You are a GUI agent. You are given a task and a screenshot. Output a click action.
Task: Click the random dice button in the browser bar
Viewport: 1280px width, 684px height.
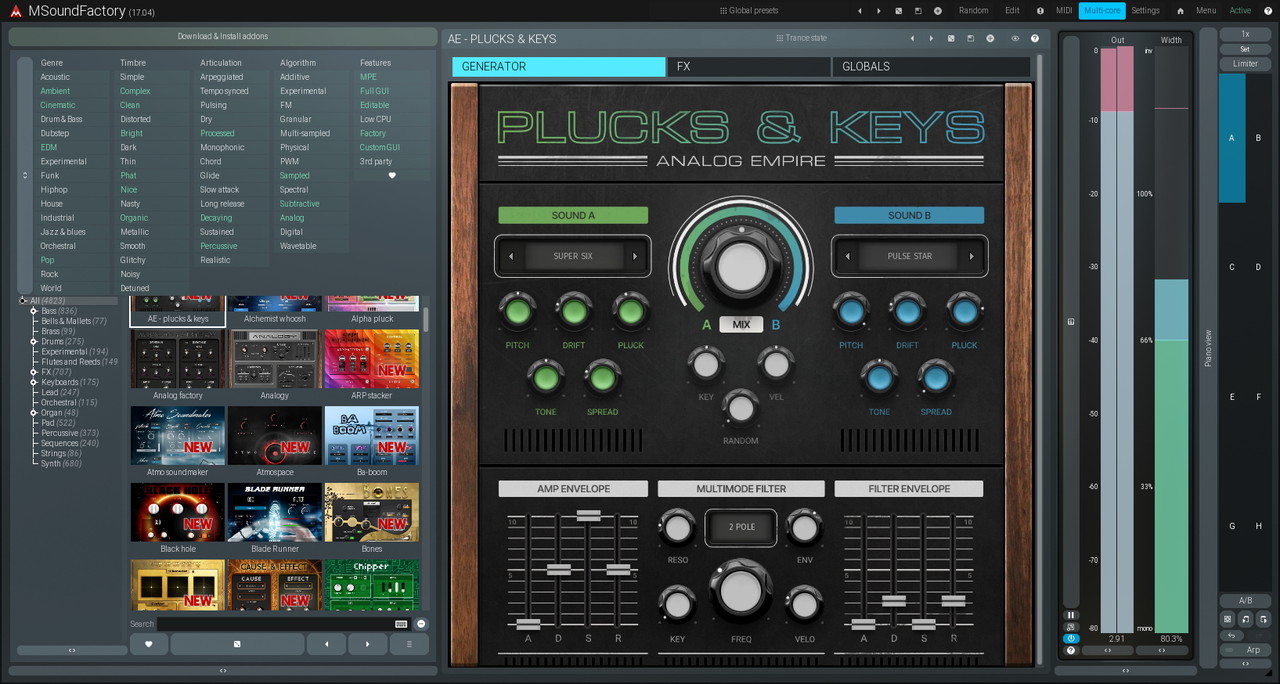pyautogui.click(x=237, y=644)
